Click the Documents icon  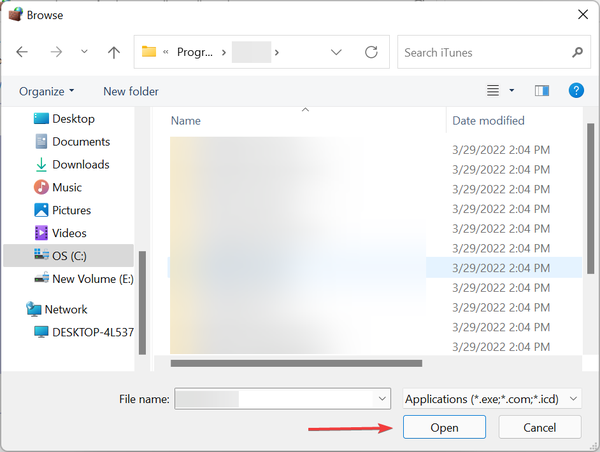click(x=41, y=142)
